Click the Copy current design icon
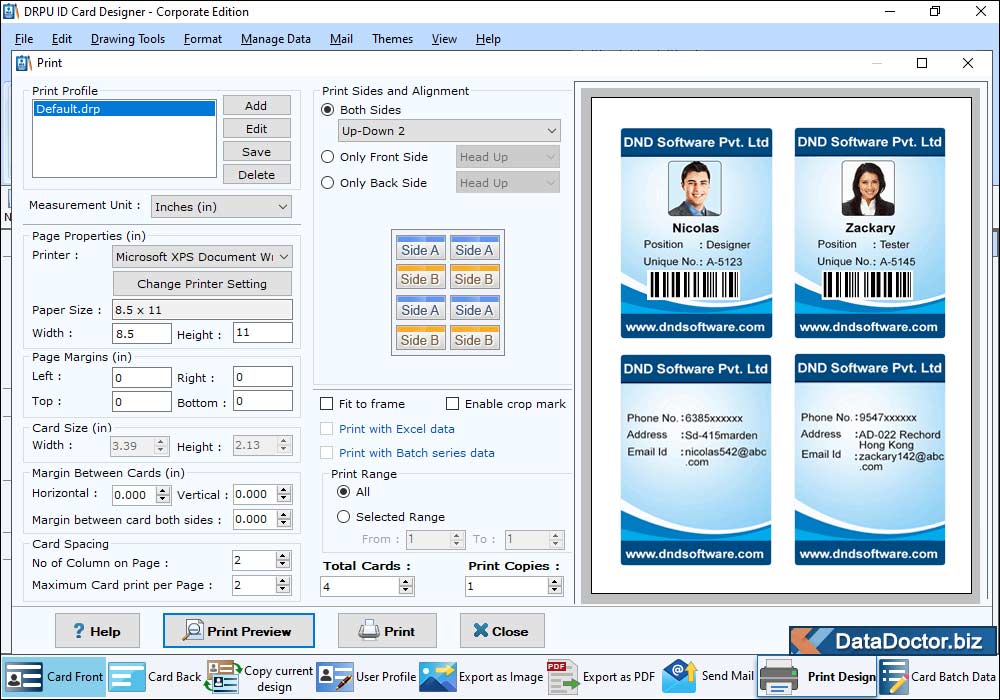 point(223,676)
